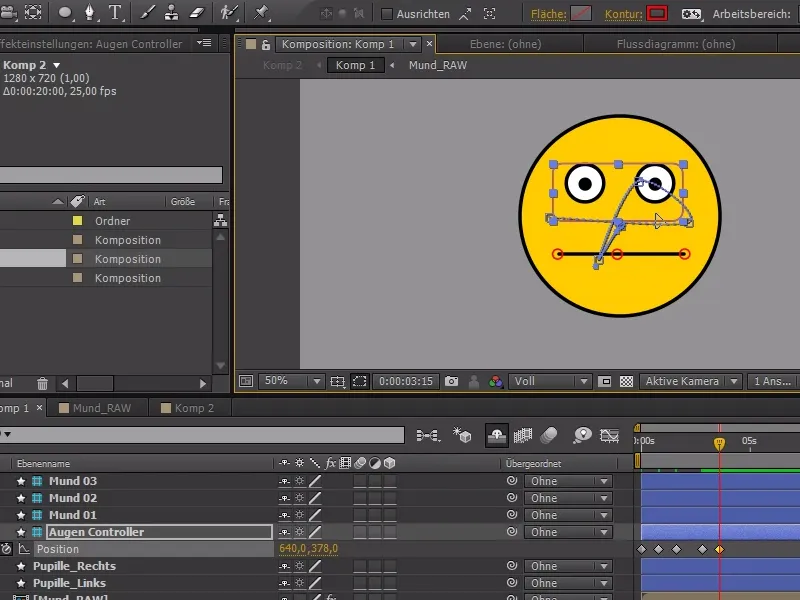Select the Ellipse shape tool
This screenshot has height=600, width=800.
tap(65, 13)
